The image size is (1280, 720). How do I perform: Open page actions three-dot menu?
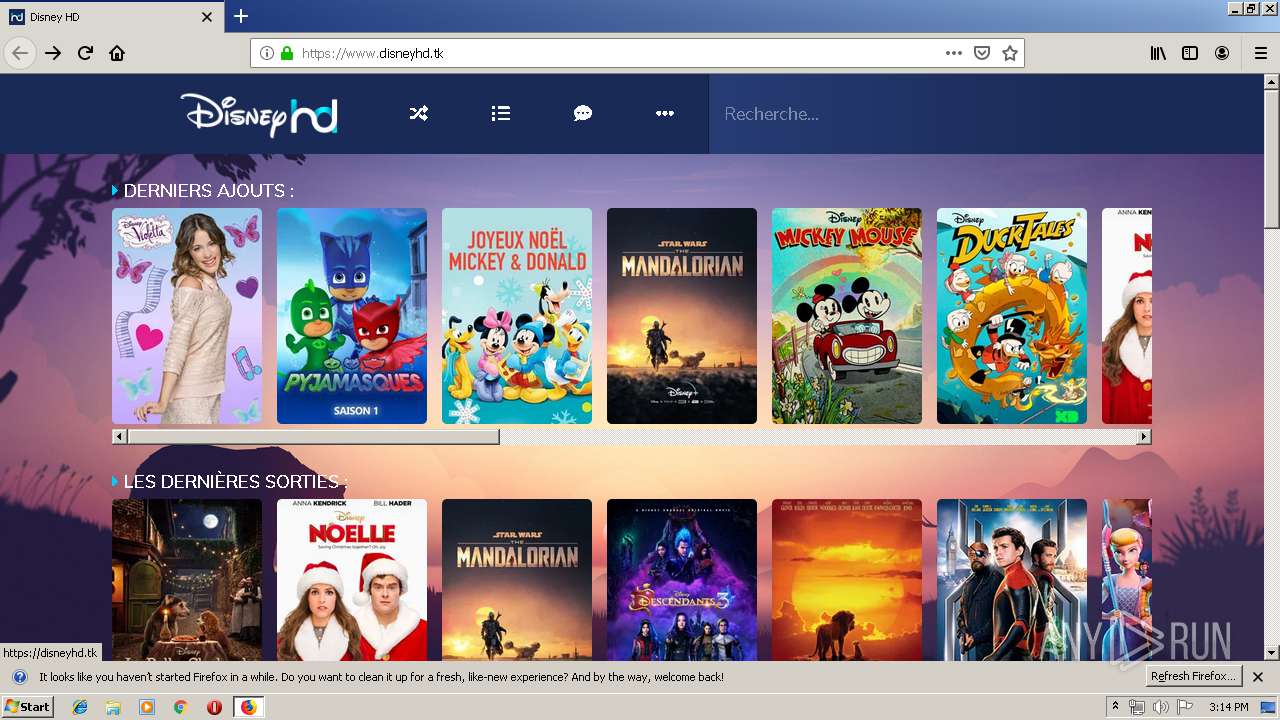tap(954, 53)
